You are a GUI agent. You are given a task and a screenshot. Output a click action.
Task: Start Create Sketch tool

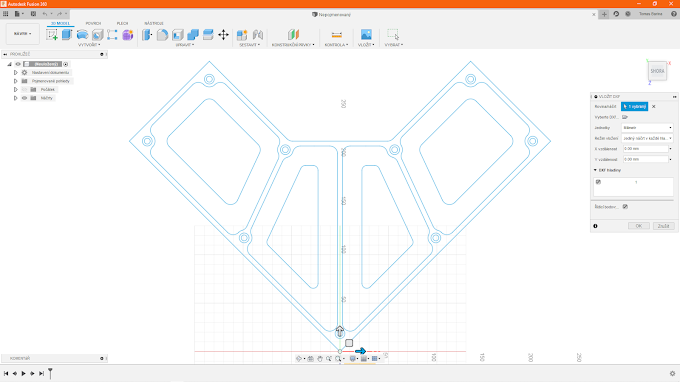click(52, 35)
